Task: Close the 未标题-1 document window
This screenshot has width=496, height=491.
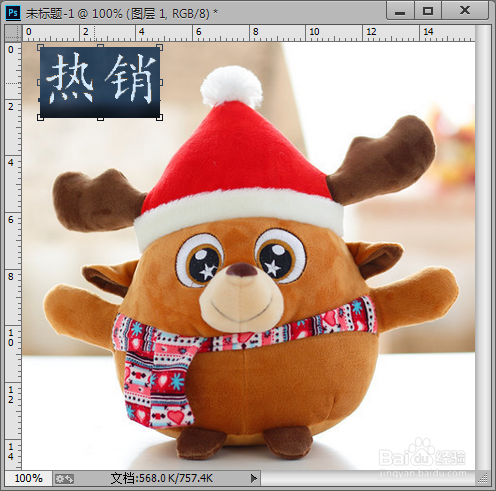Action: click(x=465, y=11)
